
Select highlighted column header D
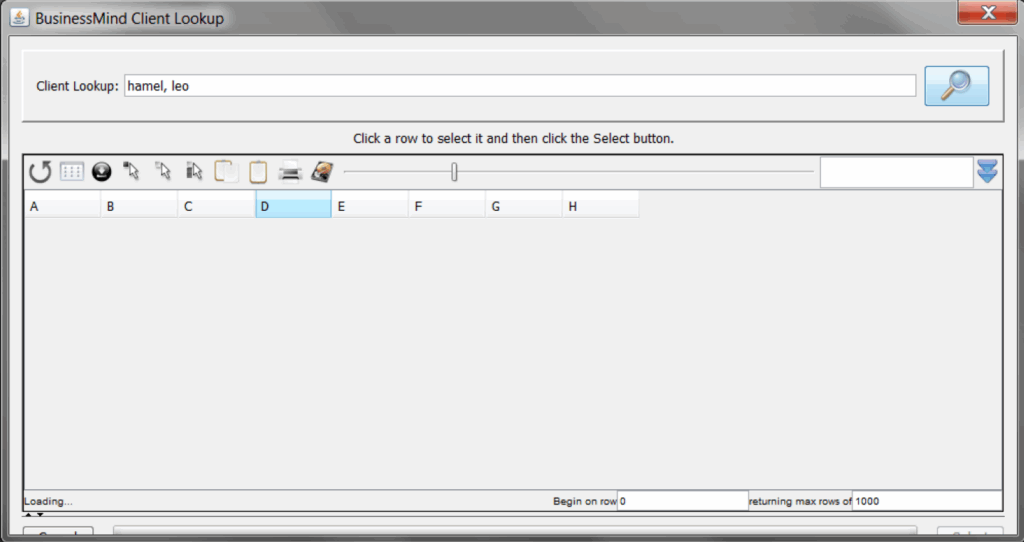293,206
